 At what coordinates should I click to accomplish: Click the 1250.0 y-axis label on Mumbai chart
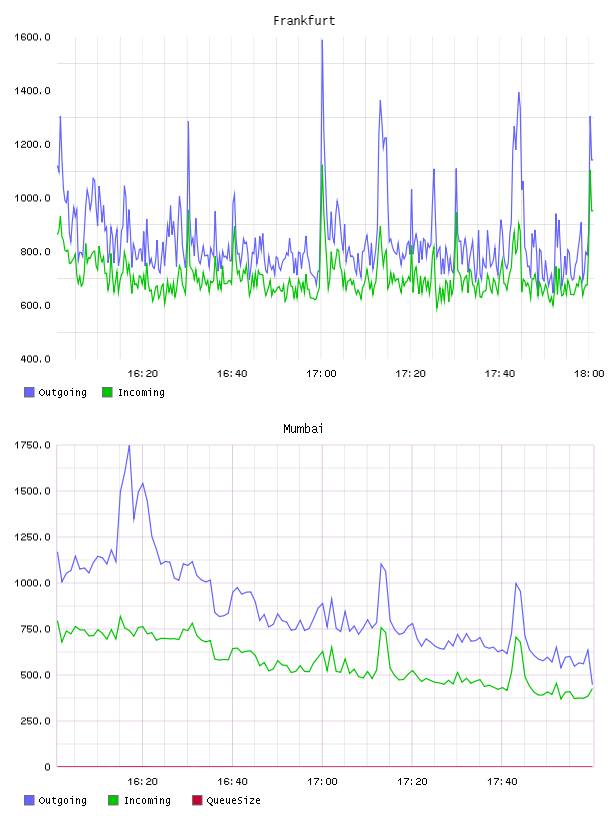coord(32,537)
